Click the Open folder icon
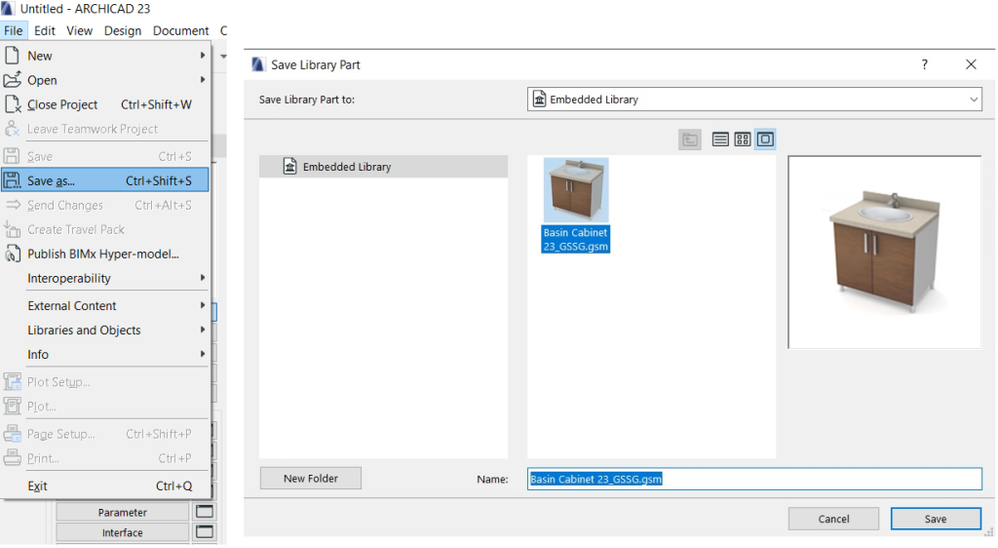Screen dimensions: 998x548 [x=12, y=80]
